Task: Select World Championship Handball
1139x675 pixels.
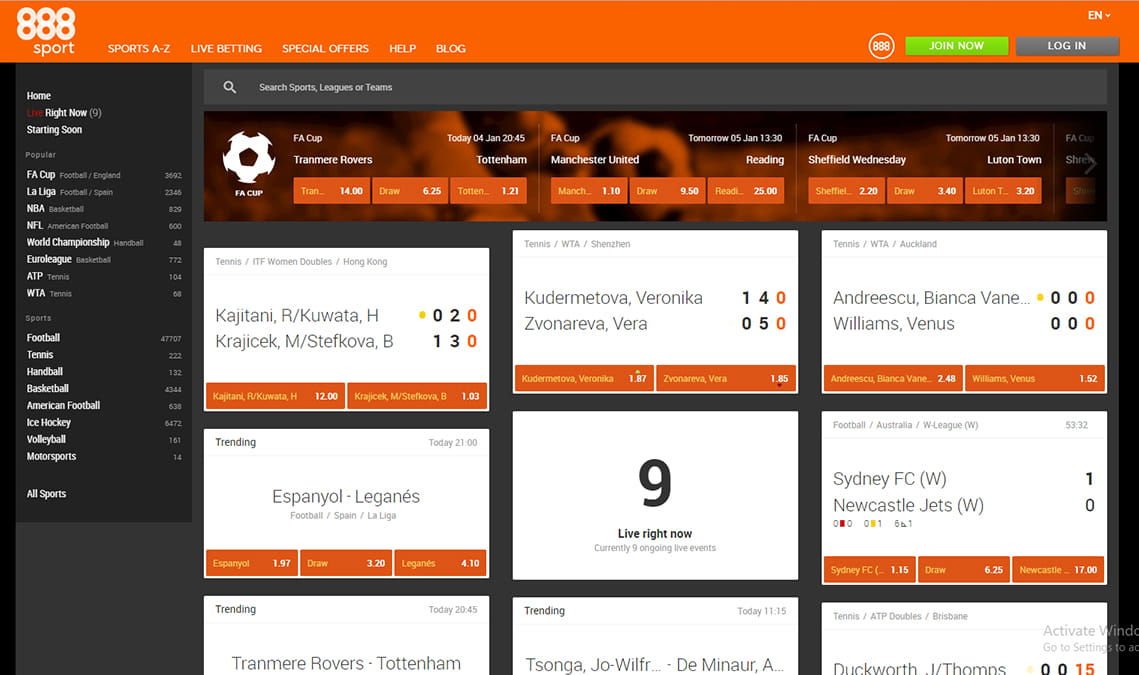Action: click(104, 243)
